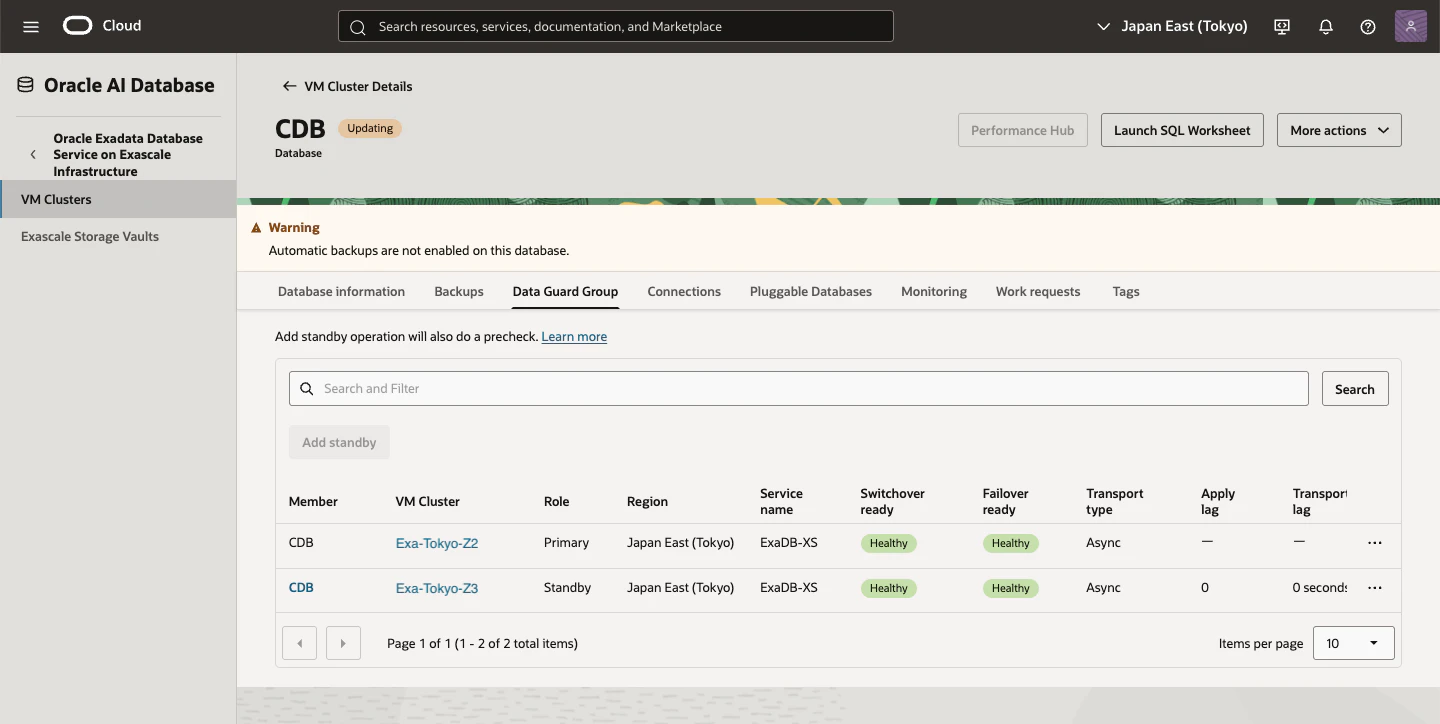Click the Healthy failover badge in Primary row
Screen dimensions: 1440x724
point(1010,543)
